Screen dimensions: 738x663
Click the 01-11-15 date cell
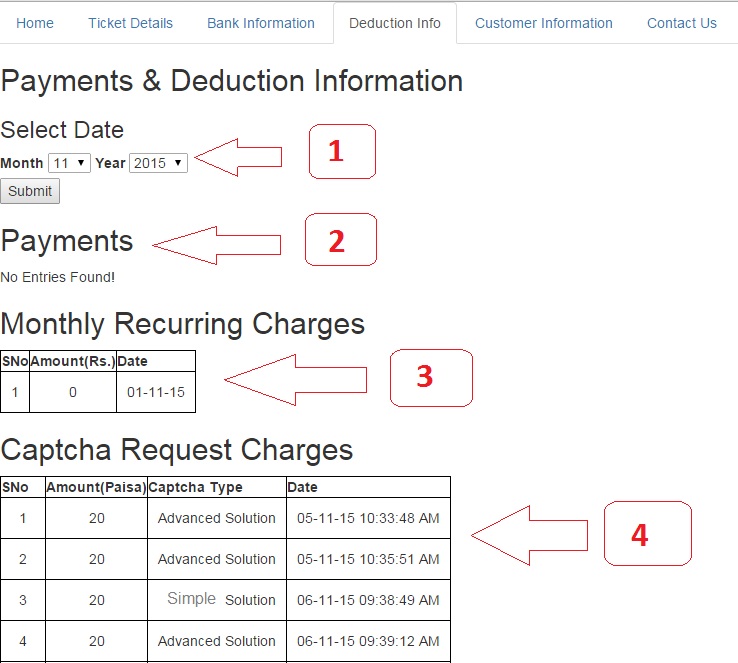155,393
